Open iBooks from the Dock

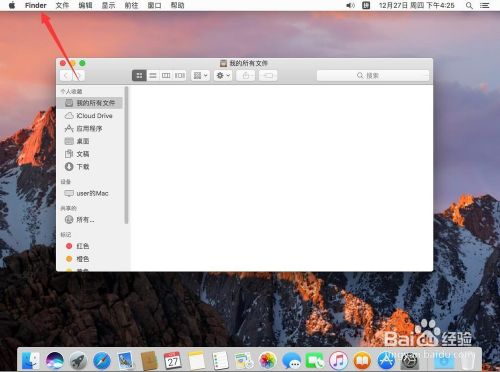tap(362, 361)
